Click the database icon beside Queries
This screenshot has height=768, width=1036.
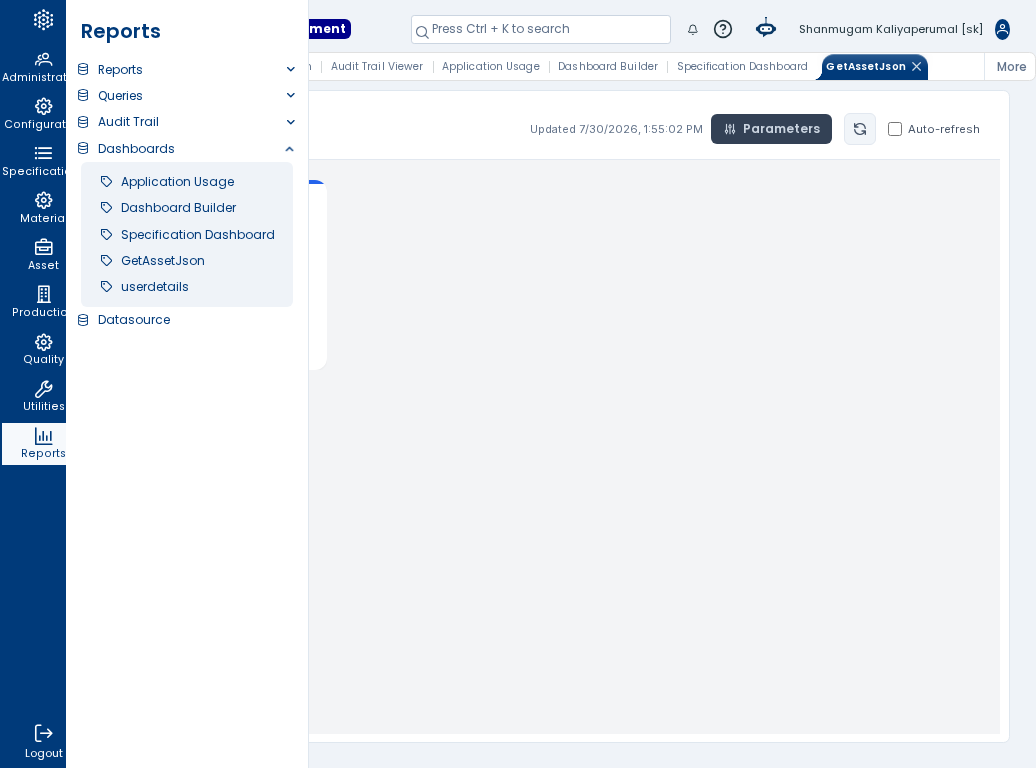(x=83, y=95)
